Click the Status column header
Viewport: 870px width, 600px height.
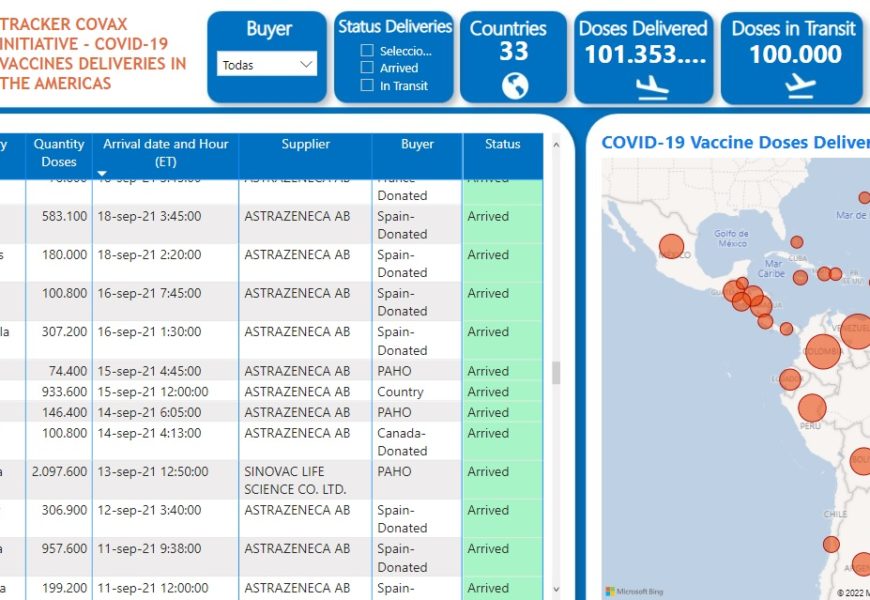point(502,145)
